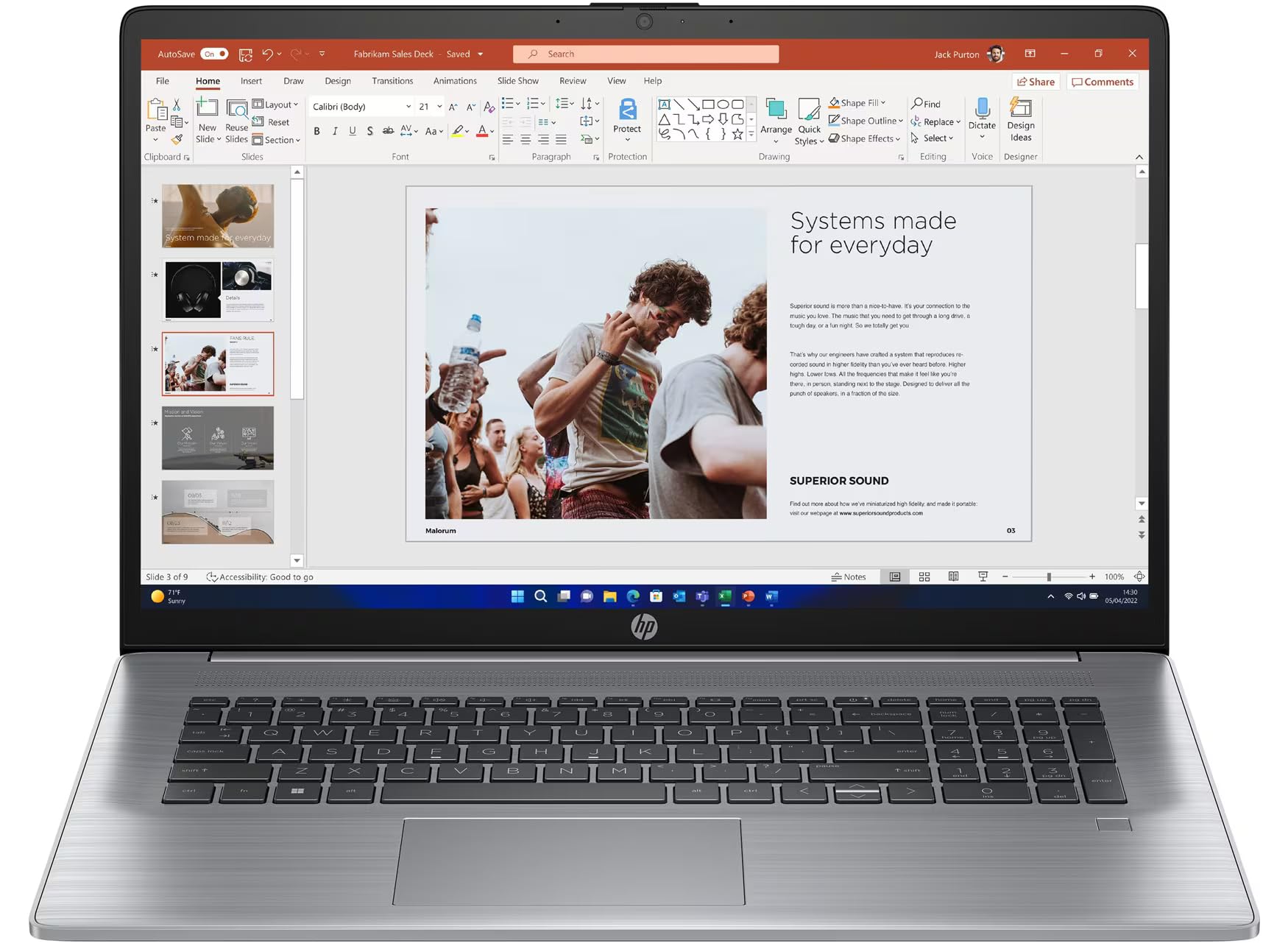This screenshot has height=946, width=1288.
Task: Activate the Find tool
Action: click(x=927, y=103)
